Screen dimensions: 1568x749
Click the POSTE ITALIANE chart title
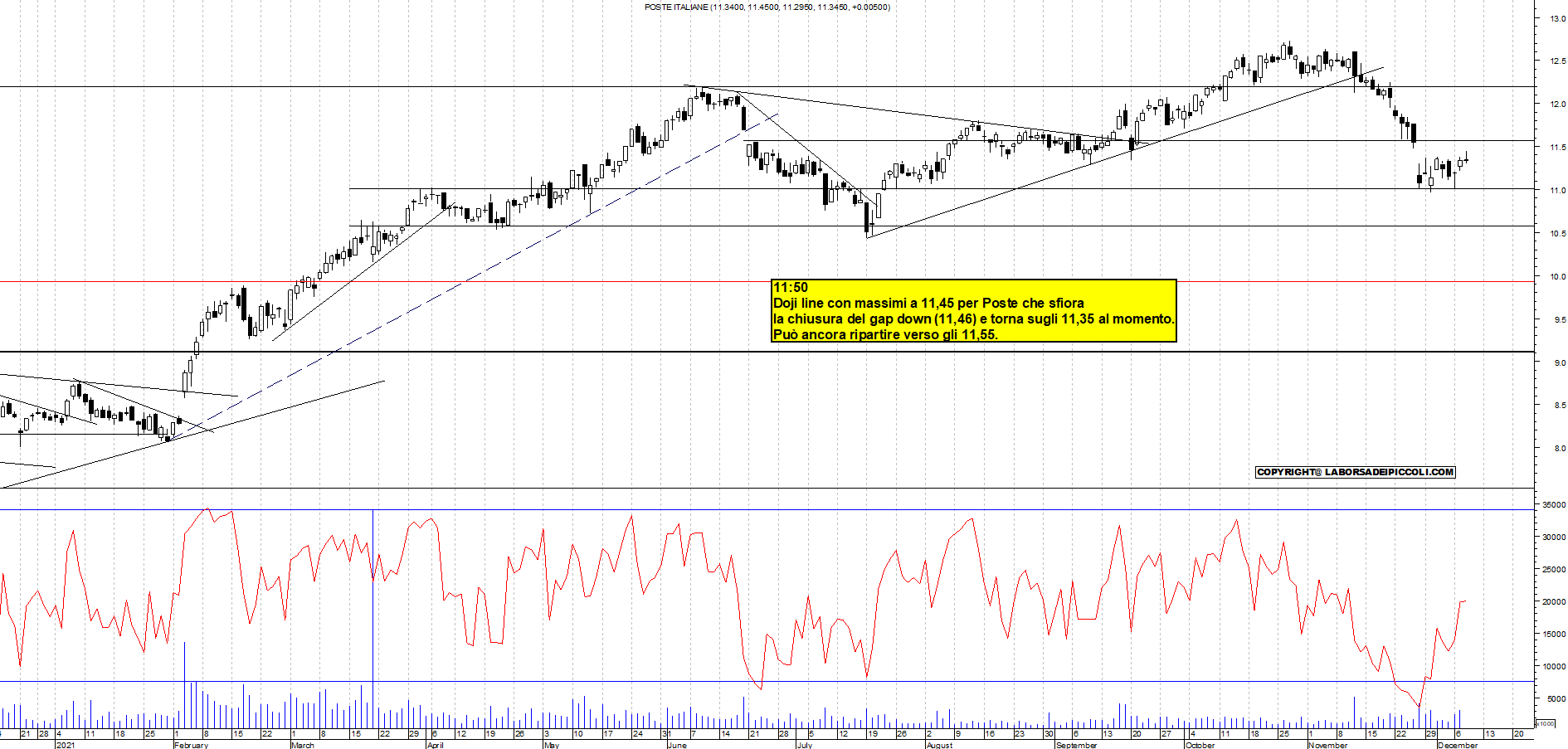pos(767,7)
